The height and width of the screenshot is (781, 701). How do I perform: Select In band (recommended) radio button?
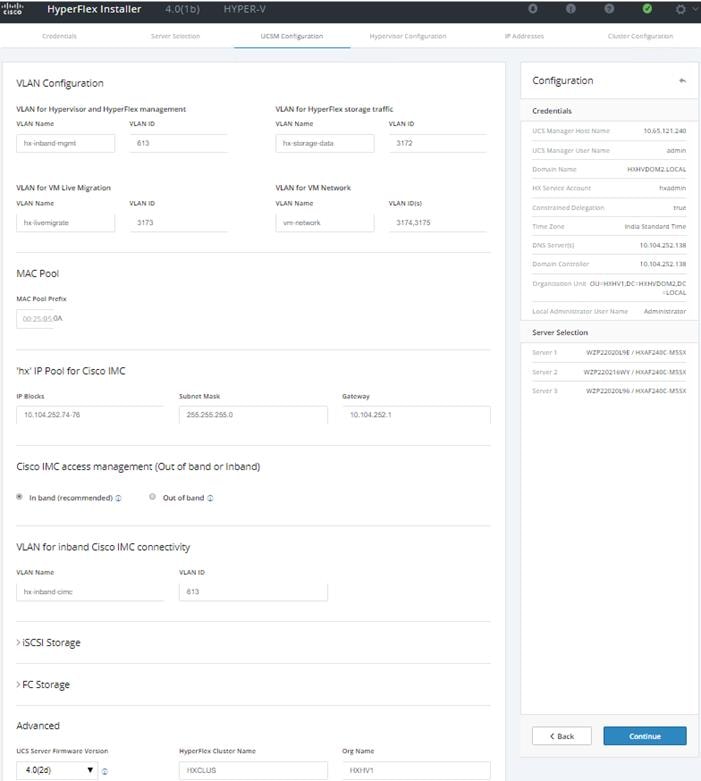(x=19, y=497)
